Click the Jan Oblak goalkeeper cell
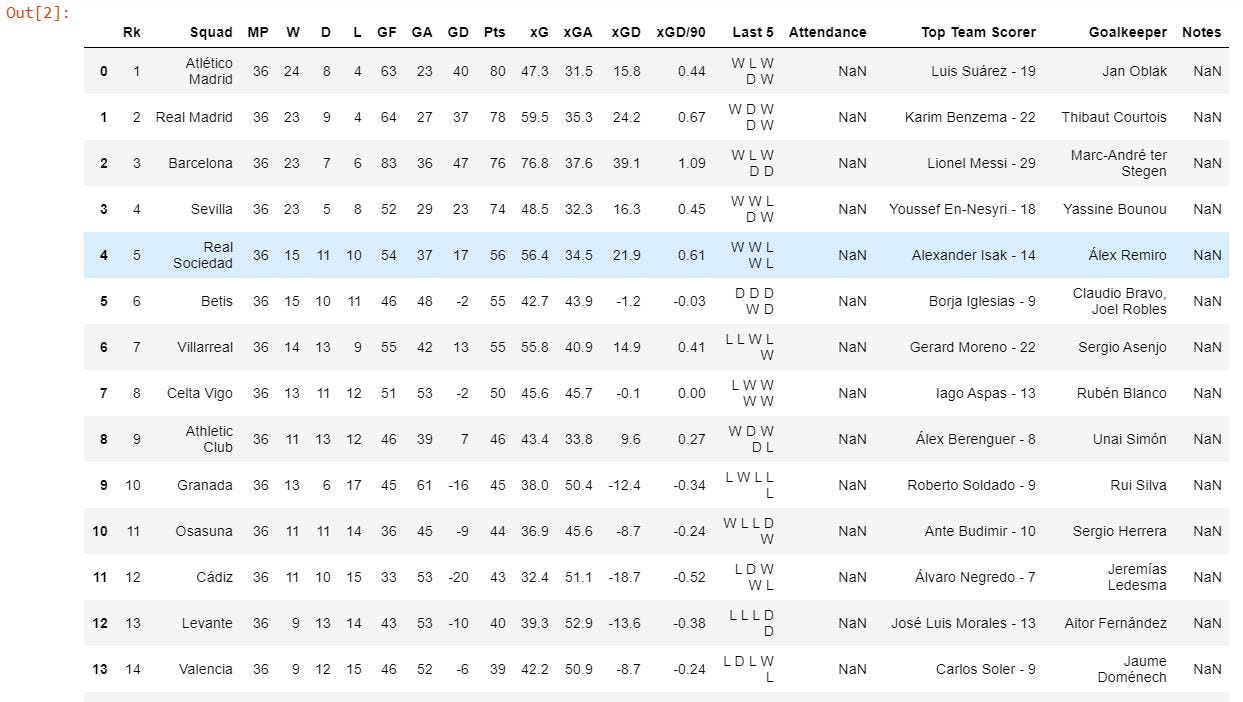The image size is (1243, 702). 1134,71
